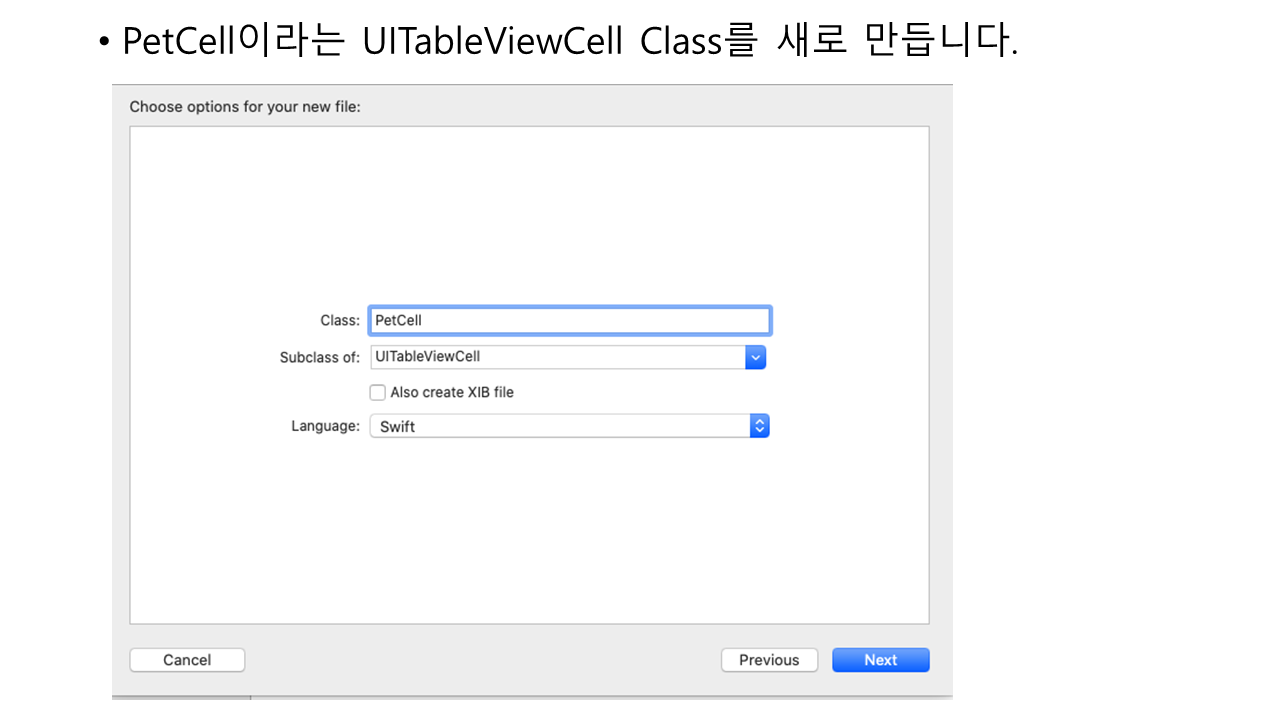Open the Language popup showing Swift

click(x=560, y=426)
